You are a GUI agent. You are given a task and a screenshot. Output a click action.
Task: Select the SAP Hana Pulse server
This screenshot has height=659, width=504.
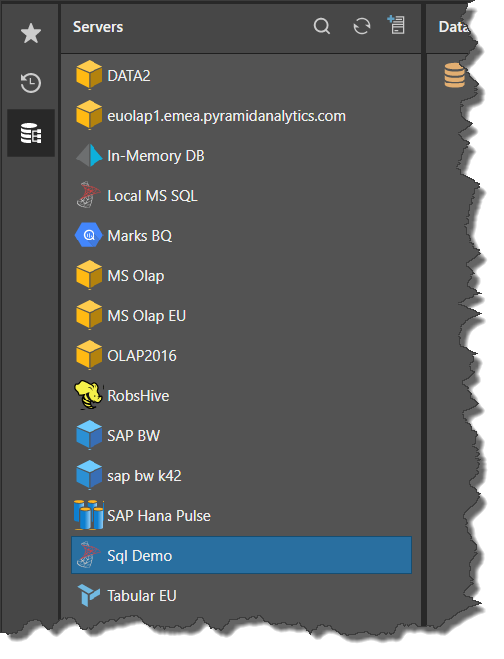pyautogui.click(x=241, y=516)
